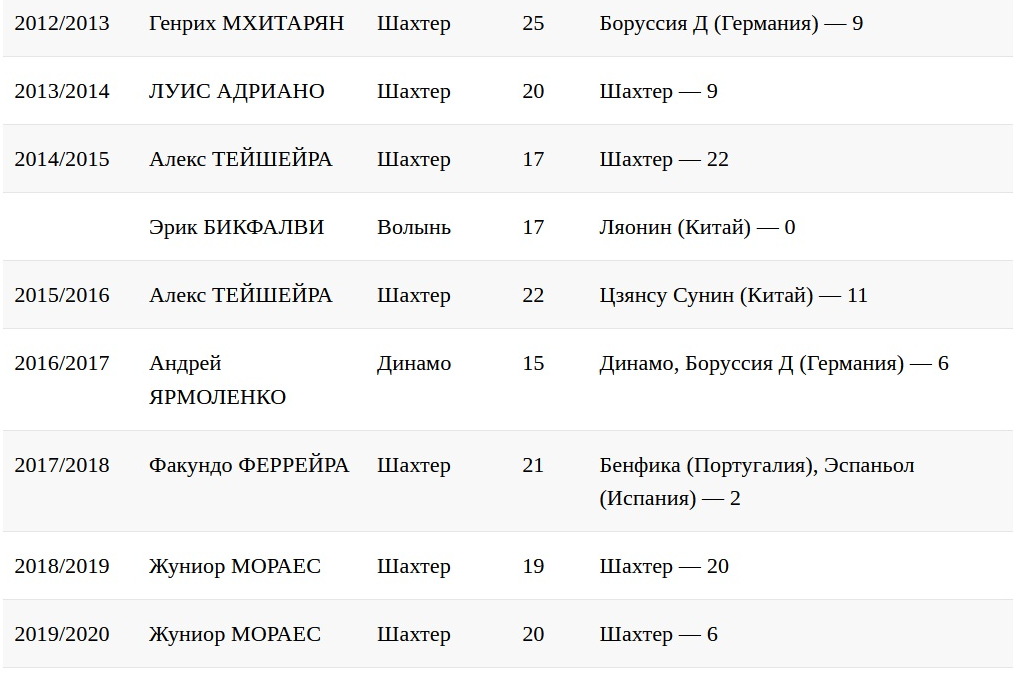This screenshot has height=679, width=1025.
Task: Click goals number 22 in 2015/2016 row
Action: click(533, 295)
